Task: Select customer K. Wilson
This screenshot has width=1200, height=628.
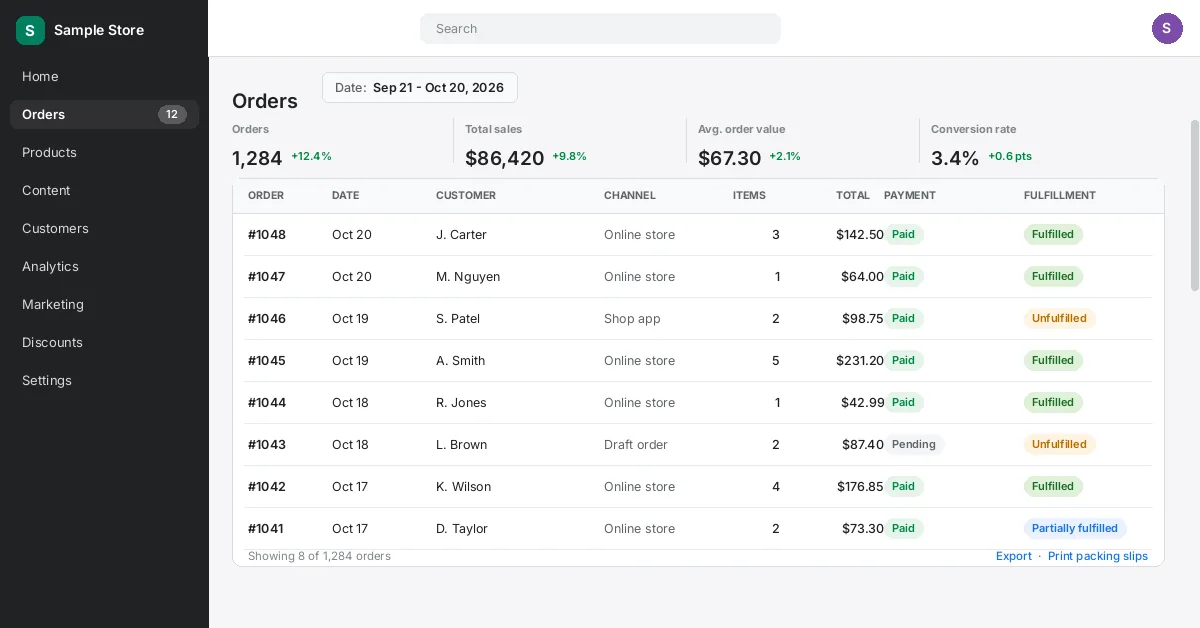Action: click(x=464, y=486)
